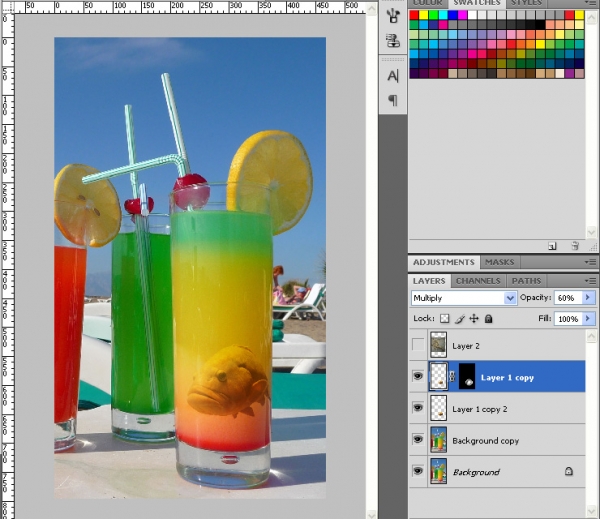
Task: Lock all padlock icon
Action: (488, 318)
